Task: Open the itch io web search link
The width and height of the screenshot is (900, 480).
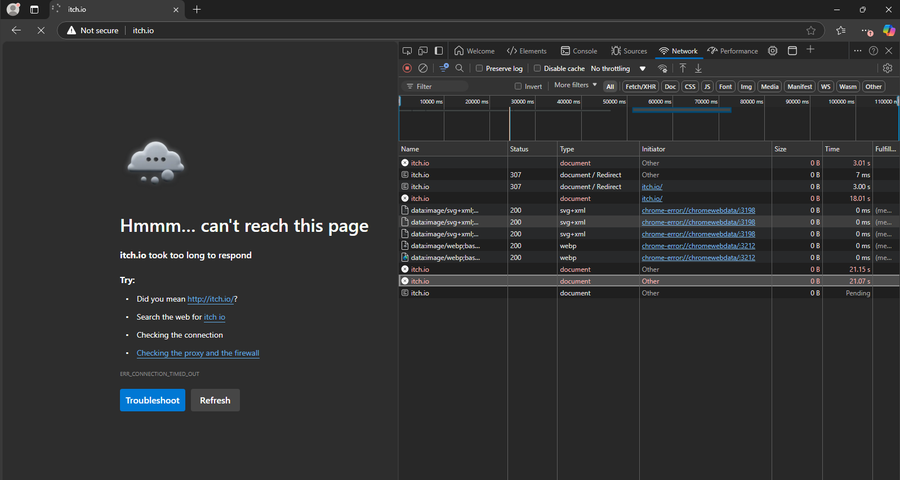Action: [x=214, y=317]
